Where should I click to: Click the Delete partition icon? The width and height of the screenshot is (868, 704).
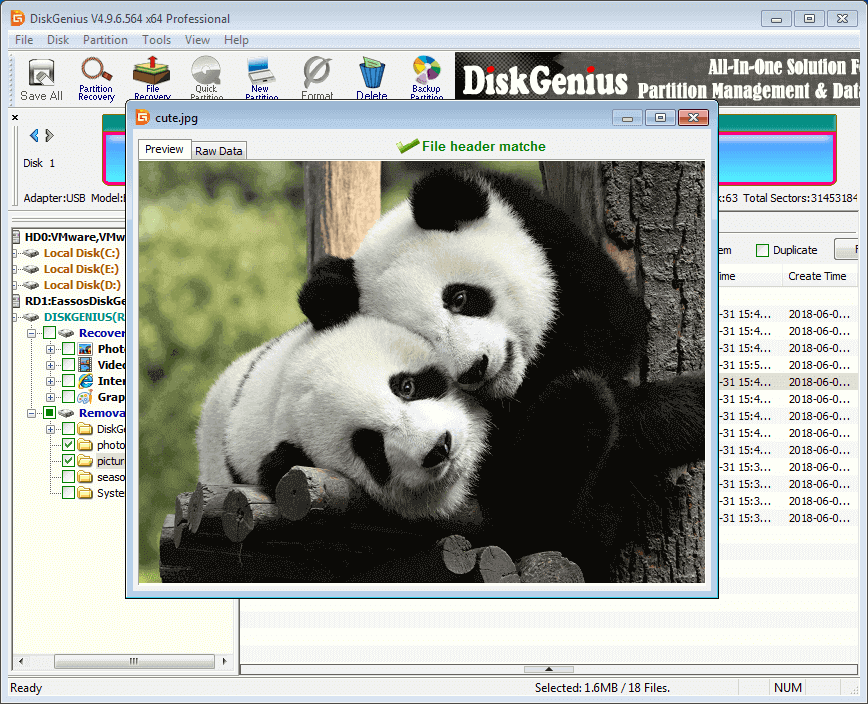(372, 78)
